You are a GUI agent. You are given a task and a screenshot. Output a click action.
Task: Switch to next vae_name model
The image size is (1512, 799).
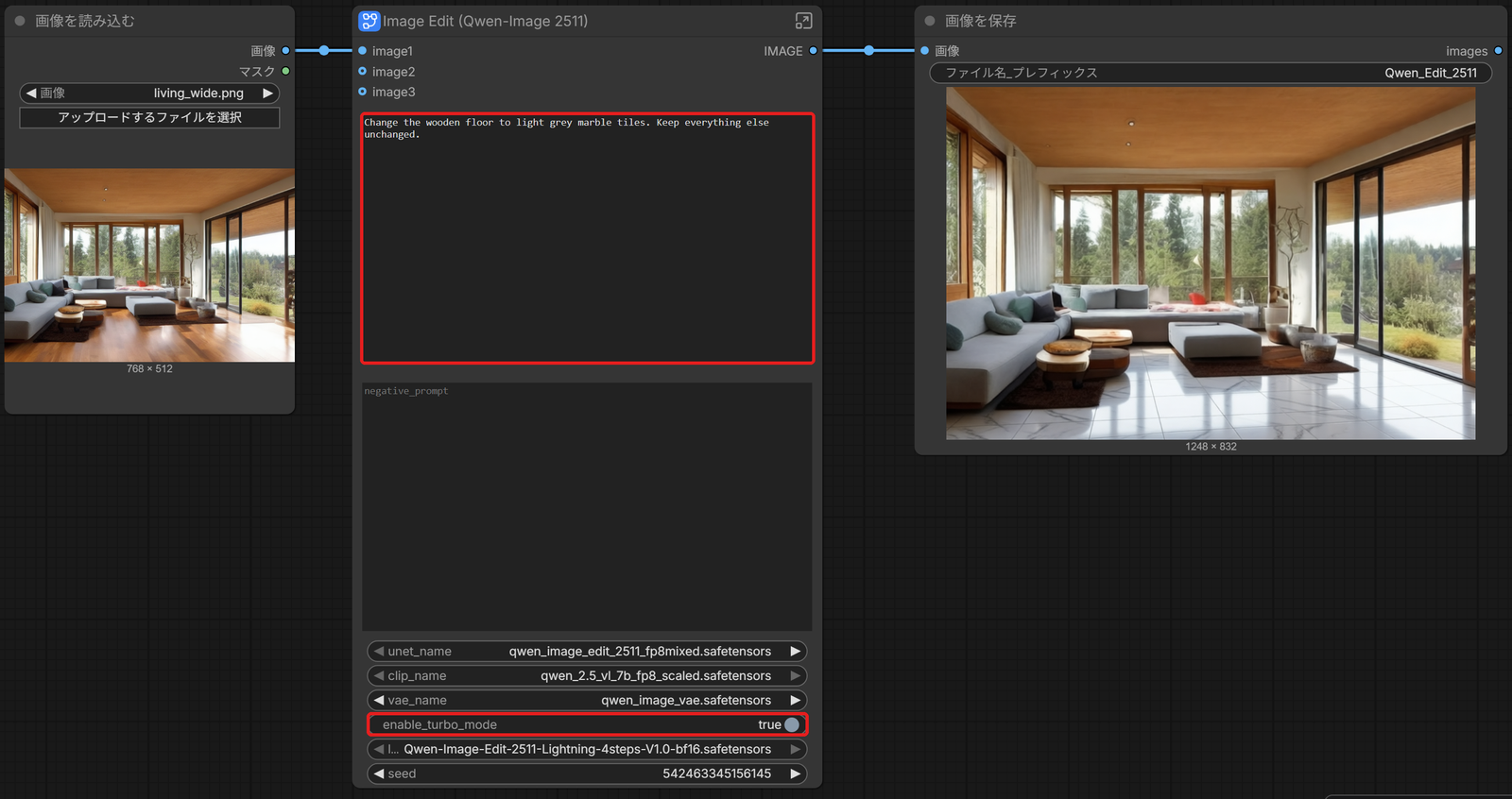pyautogui.click(x=796, y=700)
